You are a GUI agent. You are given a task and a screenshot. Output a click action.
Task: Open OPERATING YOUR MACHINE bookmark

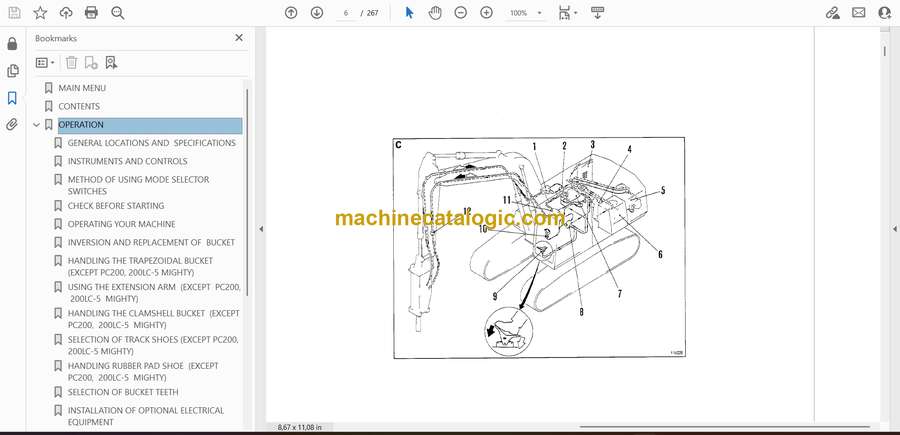(x=122, y=224)
